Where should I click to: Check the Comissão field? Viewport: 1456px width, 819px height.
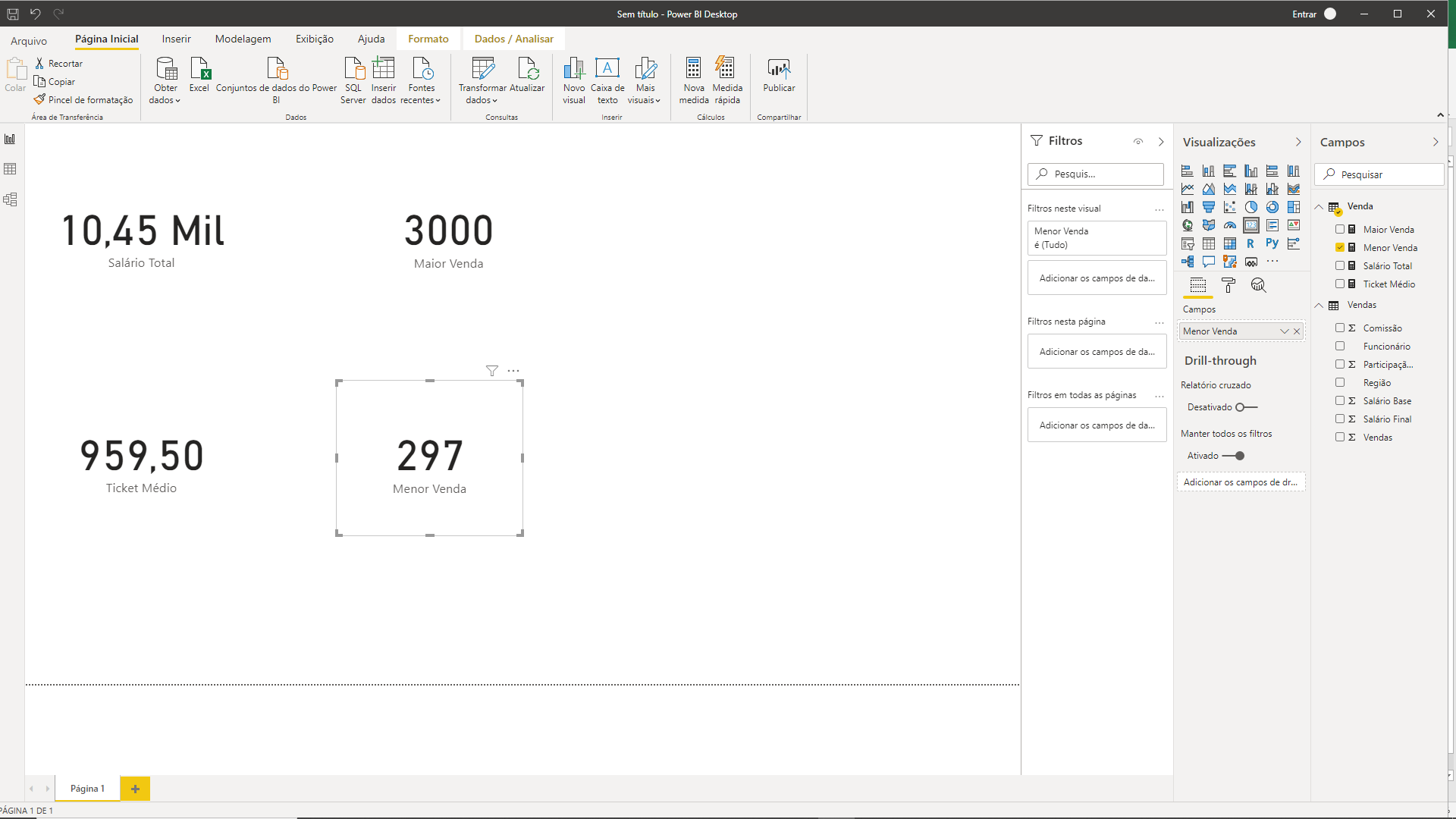tap(1340, 328)
